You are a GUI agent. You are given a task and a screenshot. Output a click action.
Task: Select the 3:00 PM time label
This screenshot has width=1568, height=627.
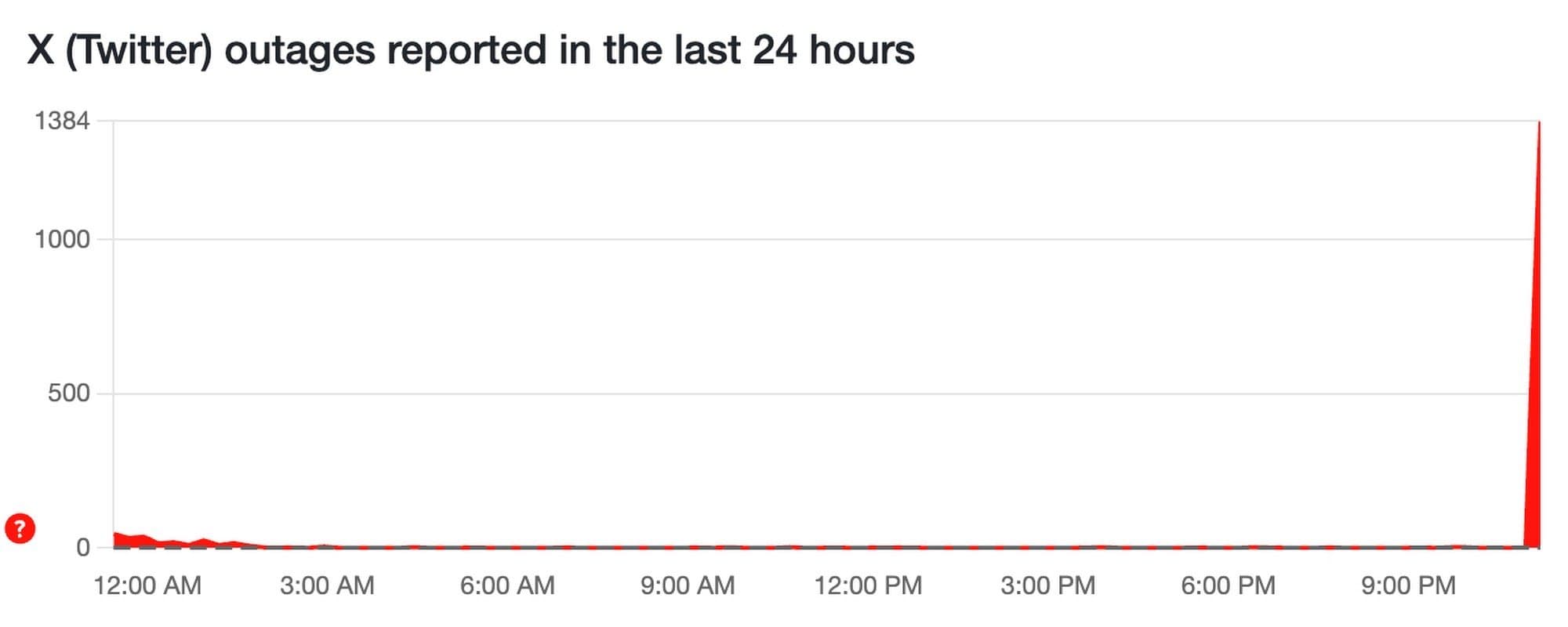pyautogui.click(x=1047, y=585)
